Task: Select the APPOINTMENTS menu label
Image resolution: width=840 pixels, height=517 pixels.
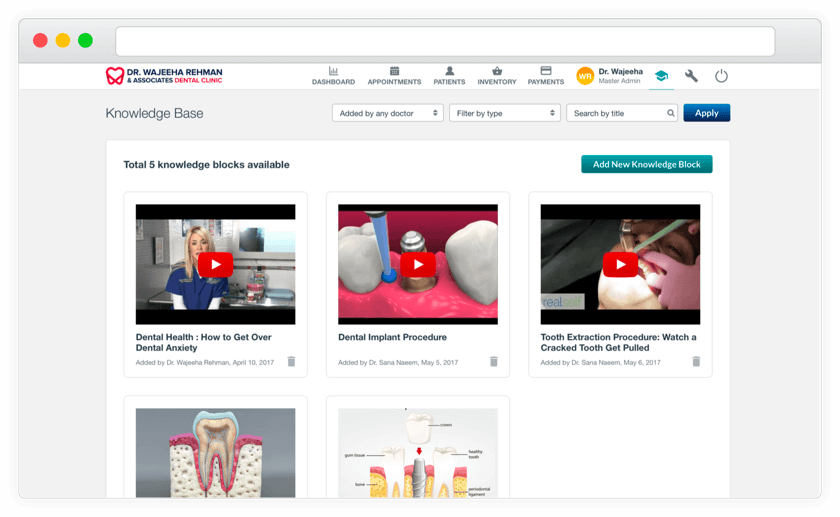Action: click(394, 82)
